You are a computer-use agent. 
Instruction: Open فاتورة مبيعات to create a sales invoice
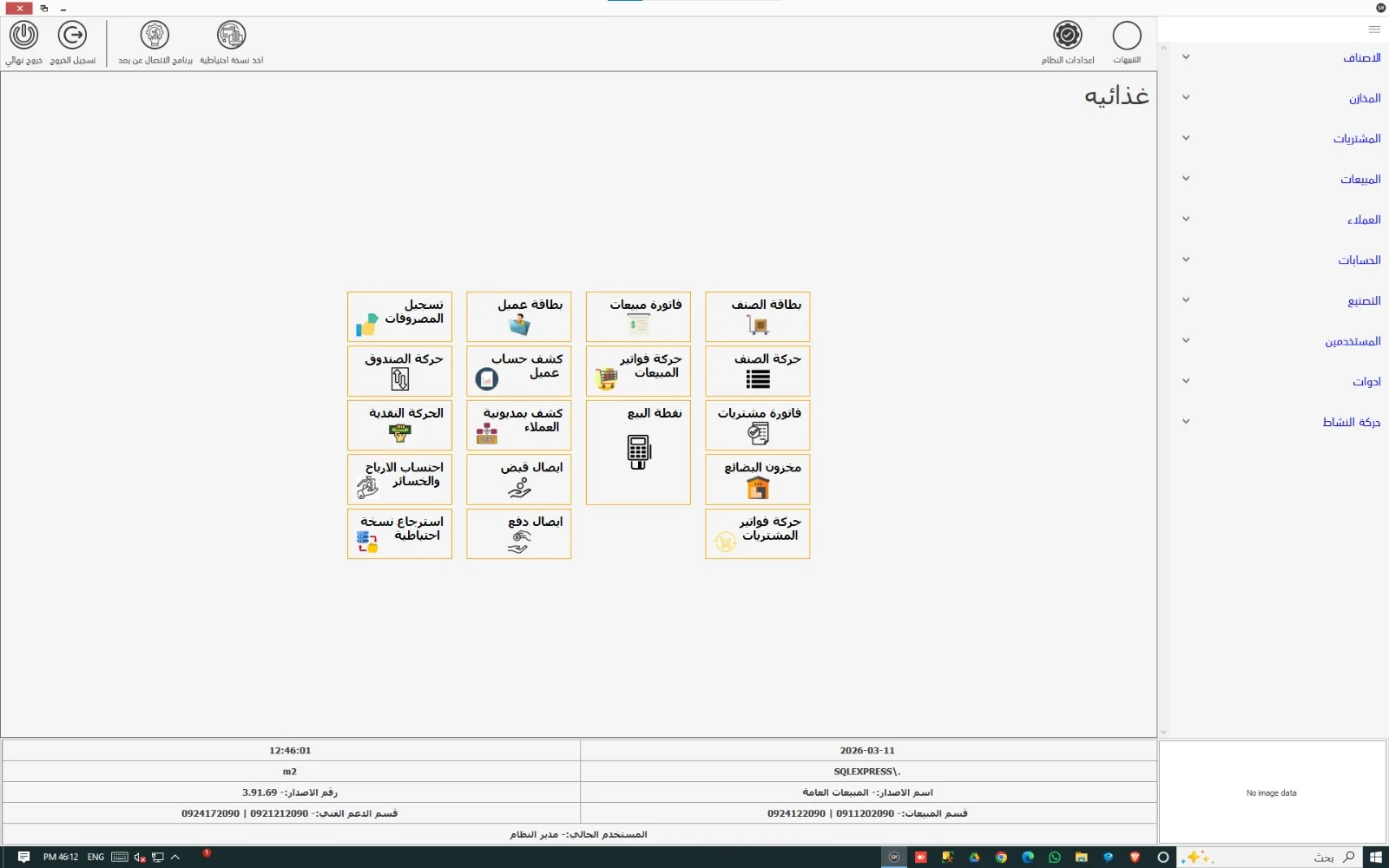click(638, 317)
